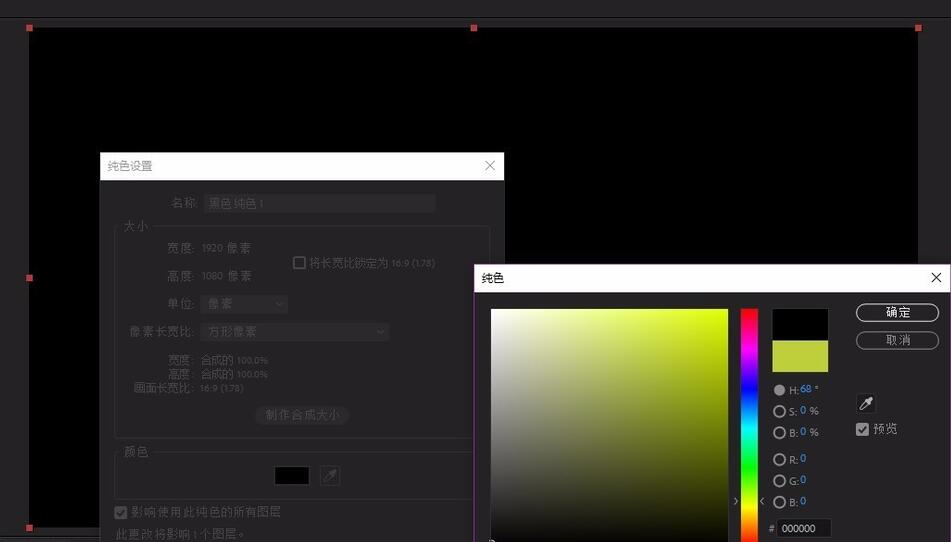This screenshot has width=951, height=542.
Task: Click the hue value 68
Action: tap(805, 389)
